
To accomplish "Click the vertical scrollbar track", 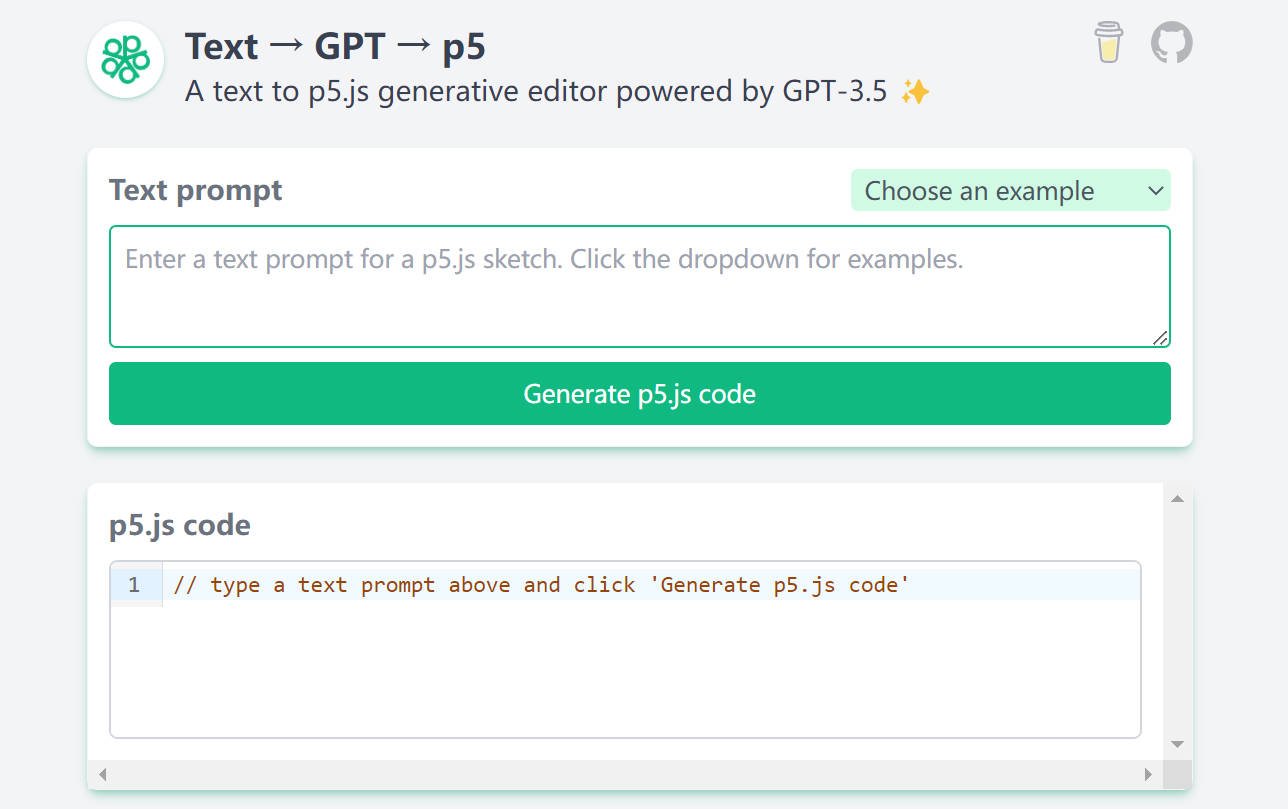I will click(x=1177, y=620).
